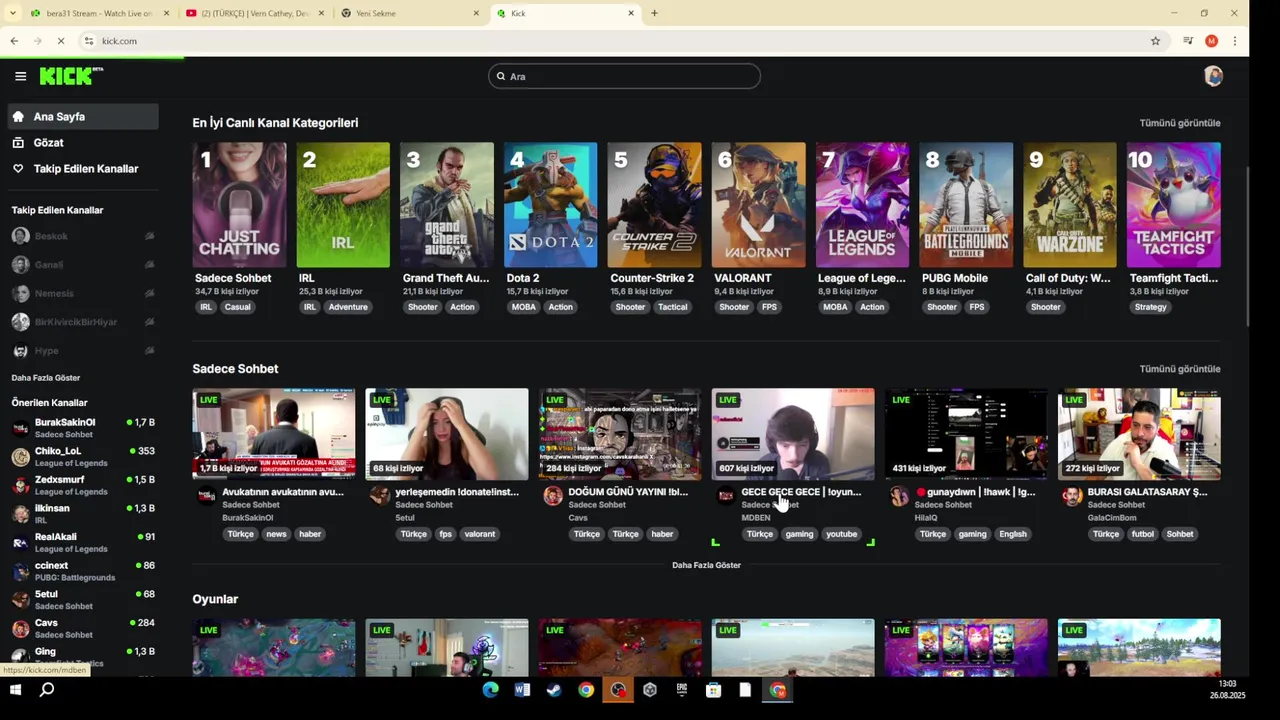The height and width of the screenshot is (720, 1280).
Task: Click Strategy tag under Teamfight Tactics
Action: click(1151, 307)
